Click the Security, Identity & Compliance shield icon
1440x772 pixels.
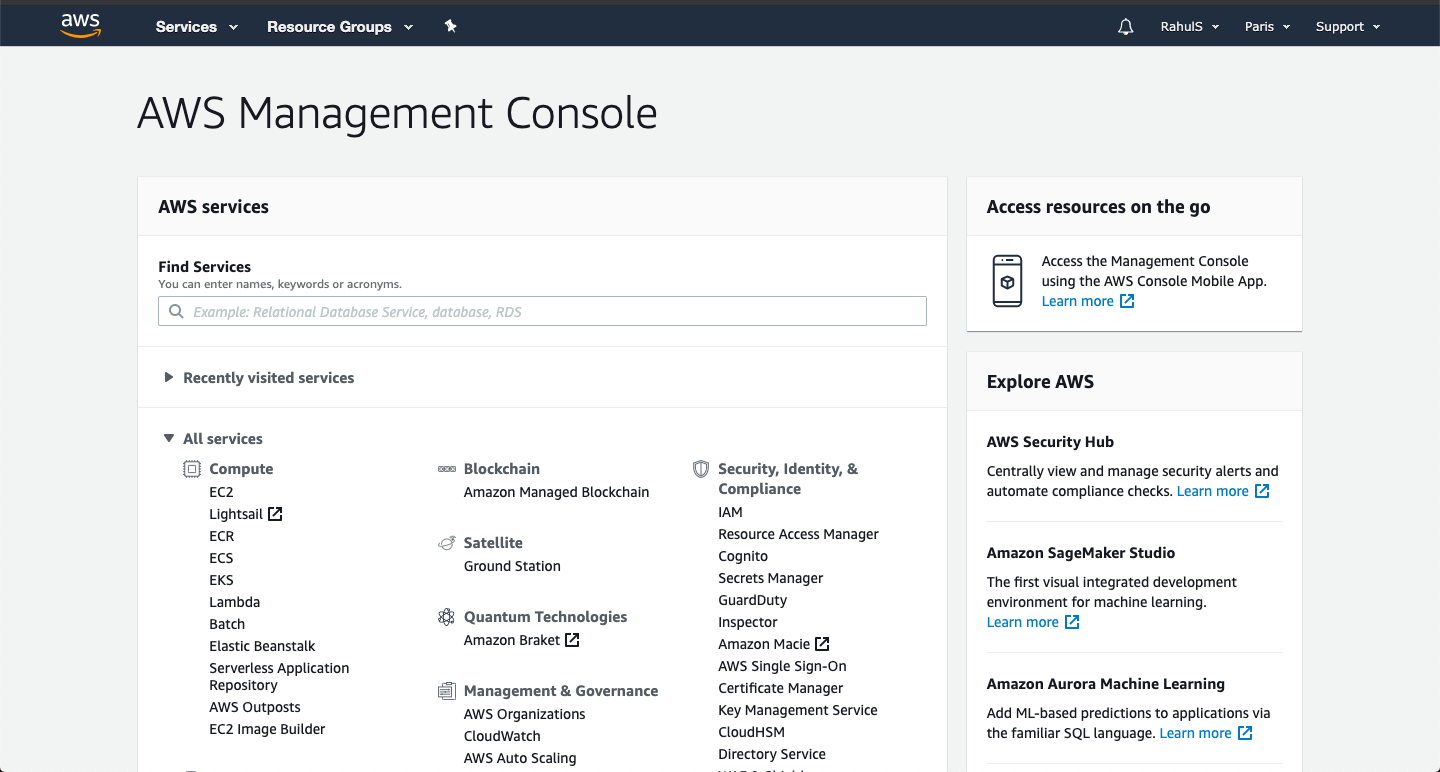pyautogui.click(x=701, y=468)
